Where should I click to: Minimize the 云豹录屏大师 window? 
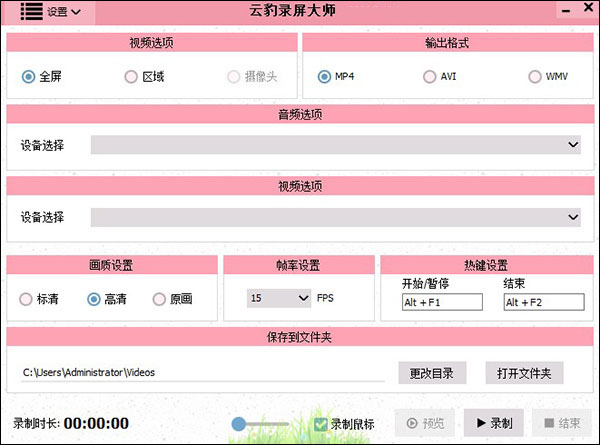(x=566, y=11)
